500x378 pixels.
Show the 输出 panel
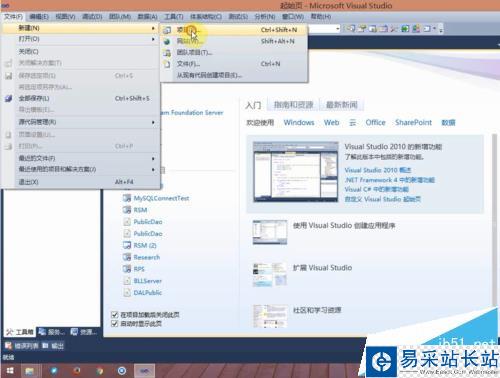53,346
